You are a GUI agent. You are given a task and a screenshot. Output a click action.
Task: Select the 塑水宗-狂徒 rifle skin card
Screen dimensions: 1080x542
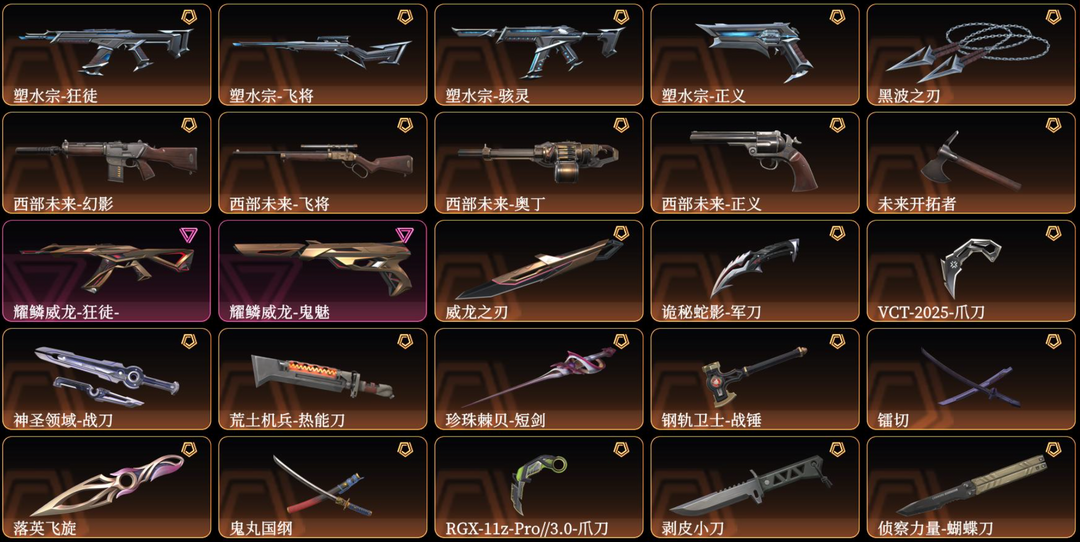pyautogui.click(x=107, y=55)
